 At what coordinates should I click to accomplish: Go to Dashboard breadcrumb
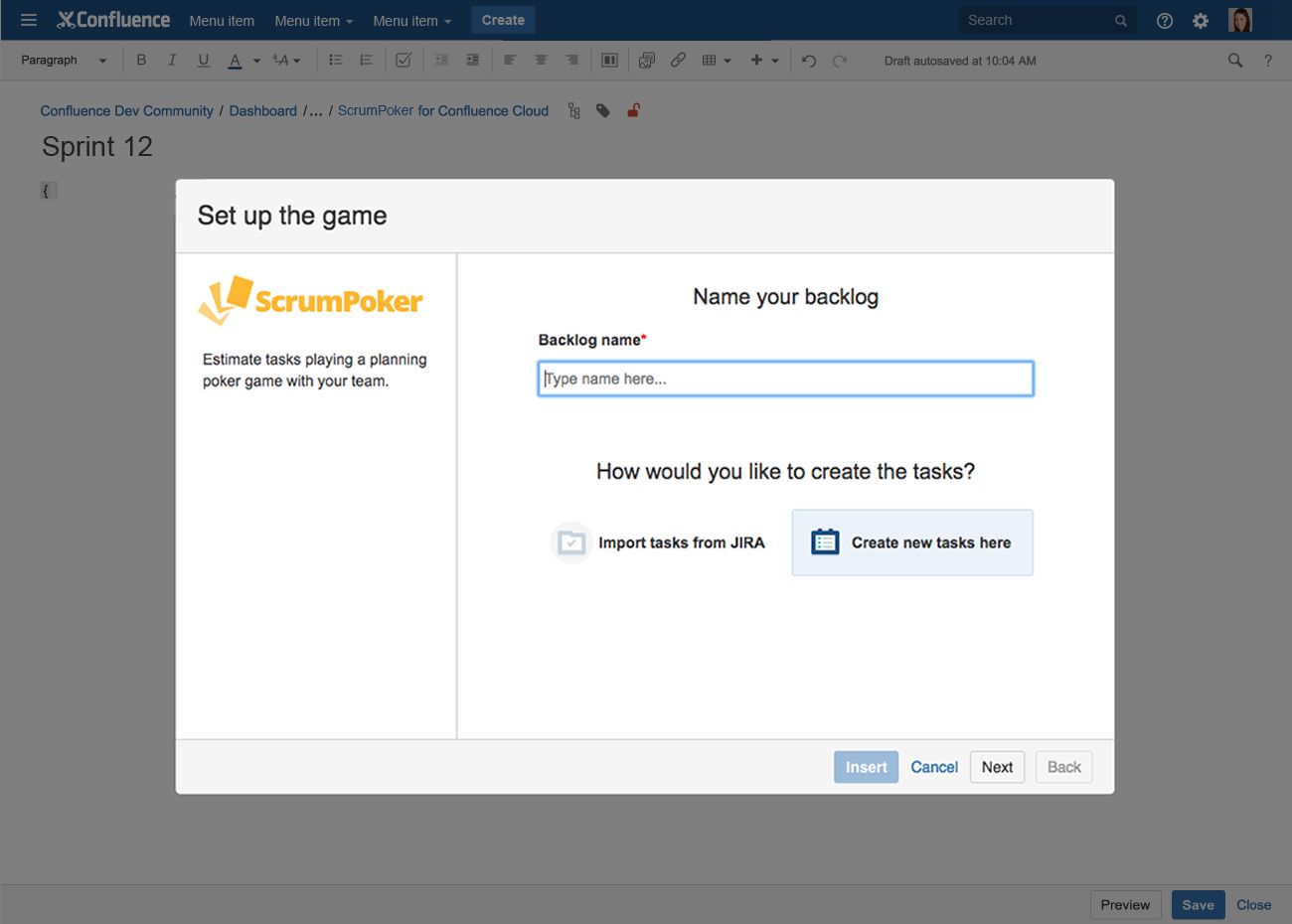point(262,111)
